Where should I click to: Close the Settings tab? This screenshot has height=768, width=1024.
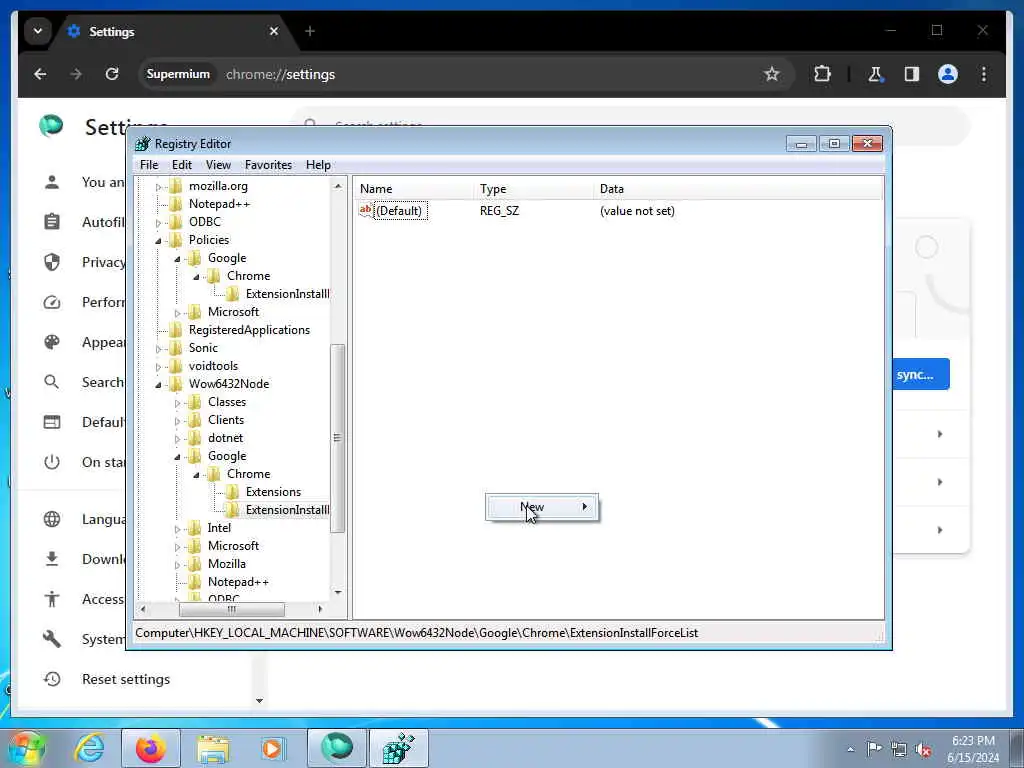(274, 31)
